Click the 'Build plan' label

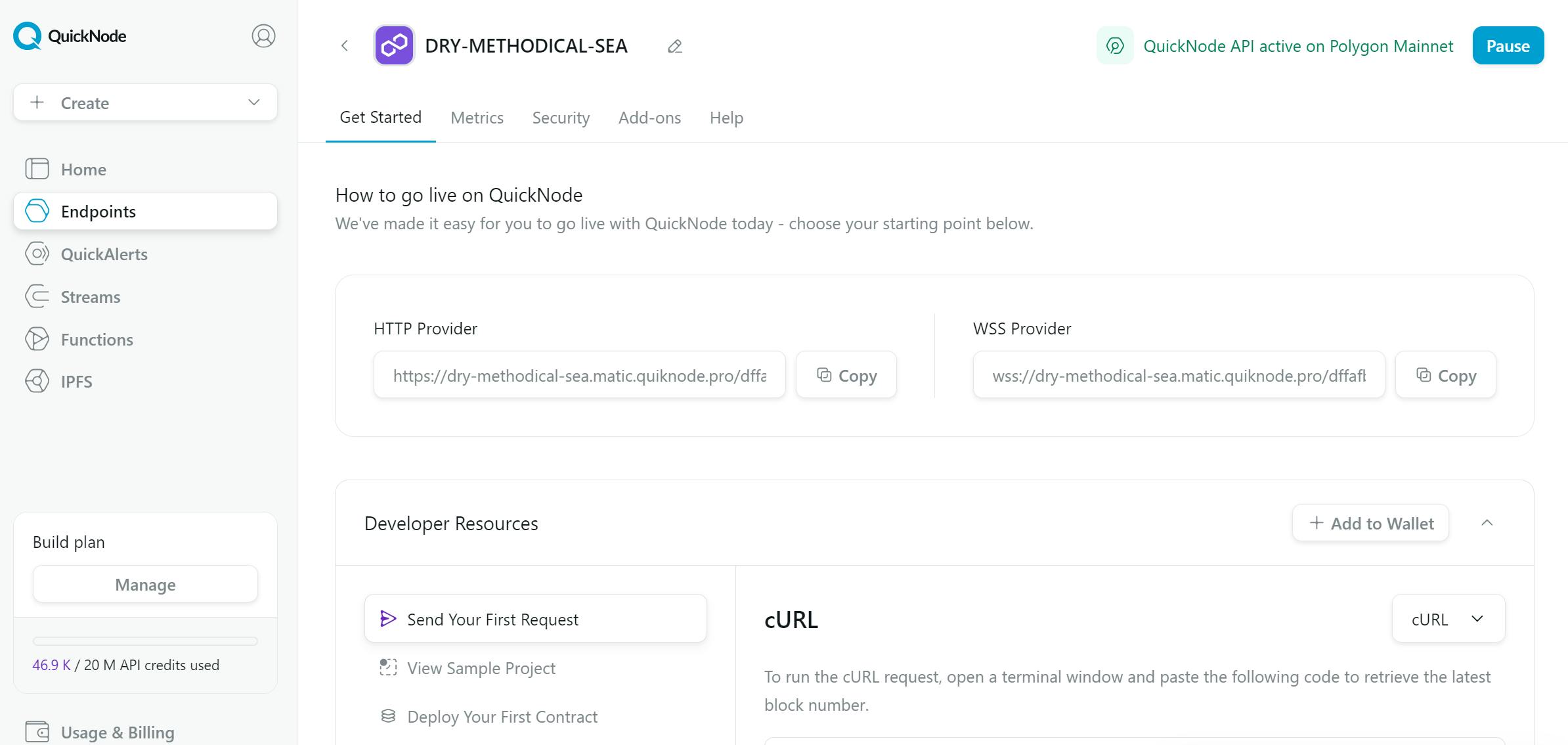tap(69, 542)
